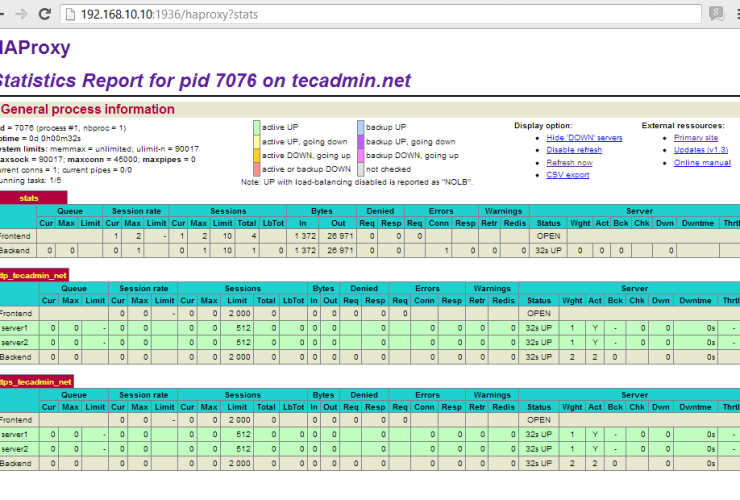Click the https_tecadmin_net proxy section header
740x500 pixels.
(36, 381)
